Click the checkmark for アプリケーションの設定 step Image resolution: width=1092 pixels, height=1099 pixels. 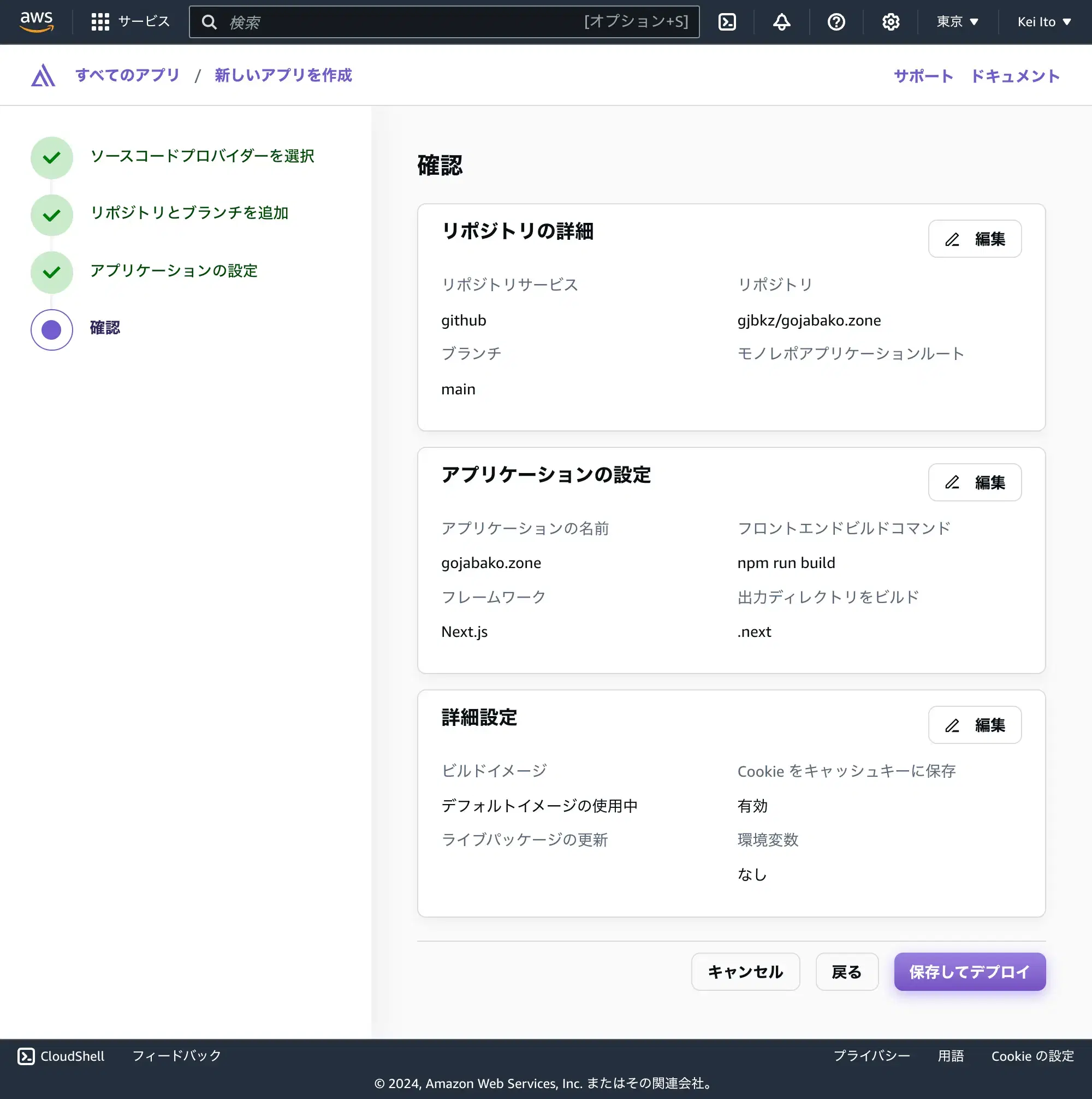52,273
